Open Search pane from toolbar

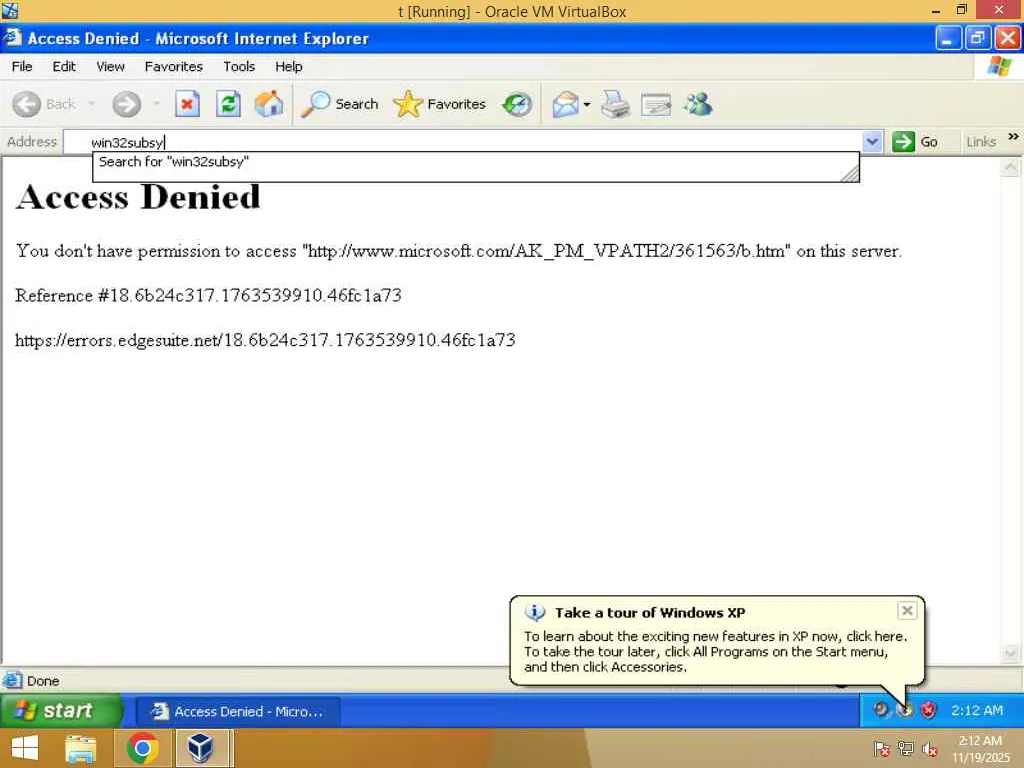tap(340, 104)
